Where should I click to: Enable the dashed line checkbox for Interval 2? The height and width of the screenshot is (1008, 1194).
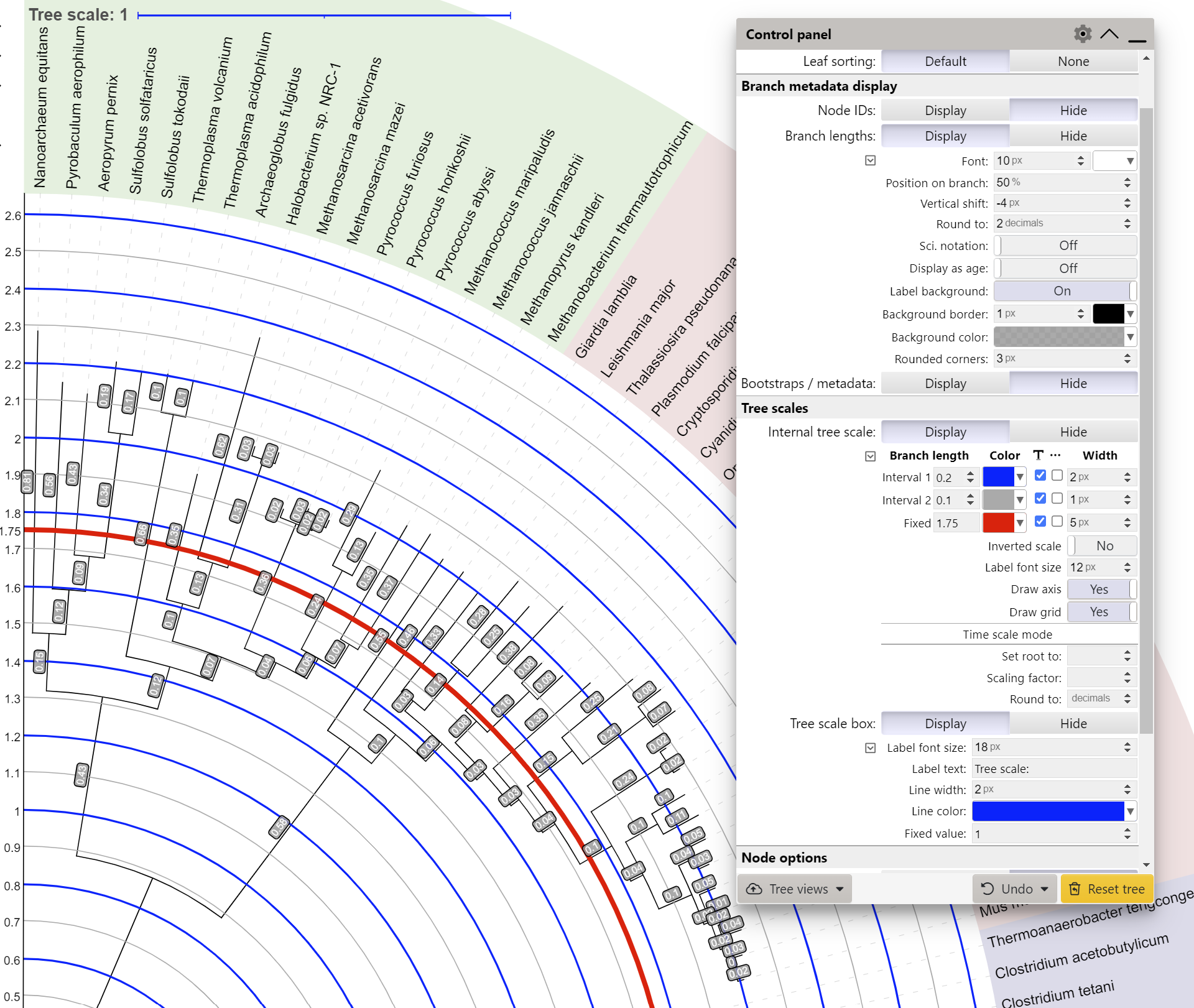point(1057,499)
